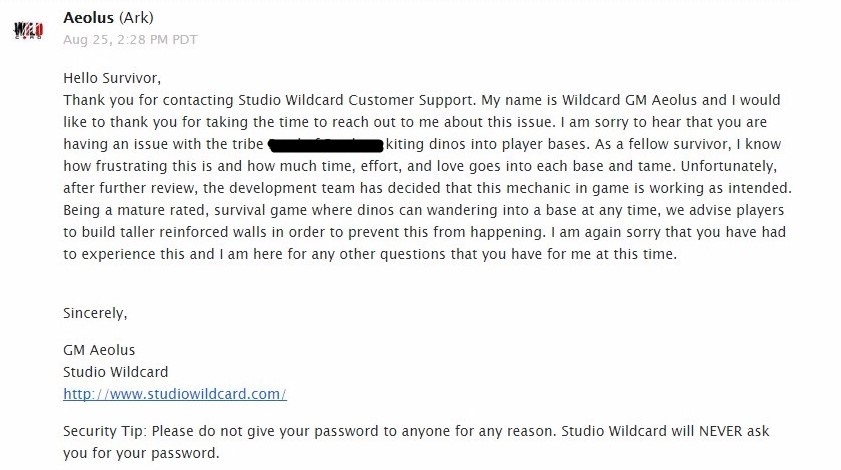Image resolution: width=841 pixels, height=470 pixels.
Task: Click the (Ark) label beside the sender
Action: pos(136,18)
